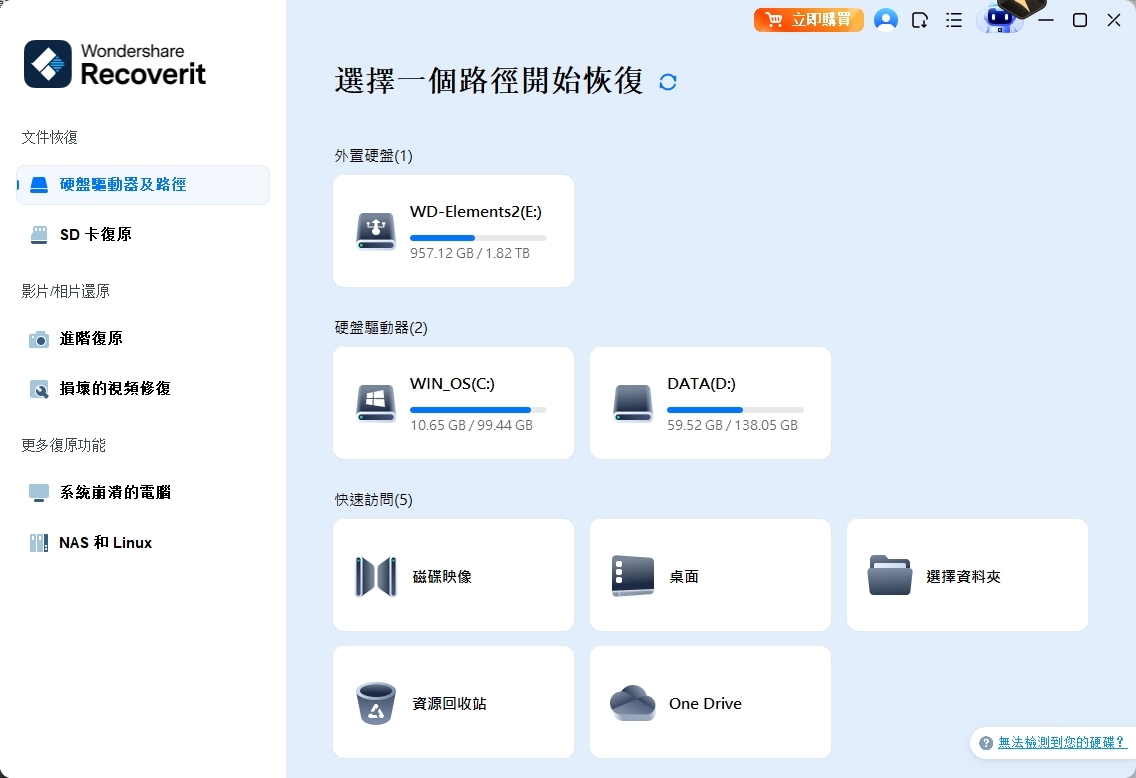
Task: Click the 選擇一個路徑開始恢復 heading
Action: click(489, 80)
